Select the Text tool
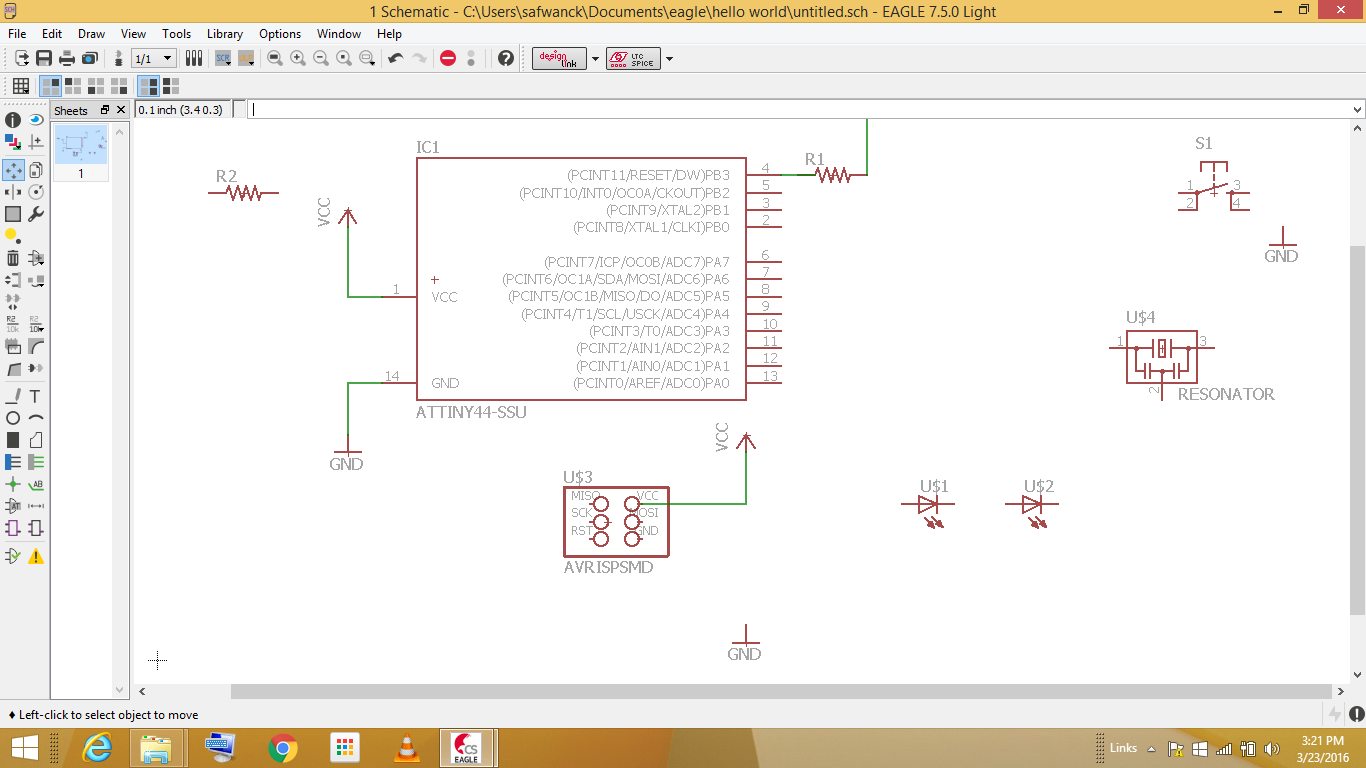The height and width of the screenshot is (768, 1366). coord(36,396)
